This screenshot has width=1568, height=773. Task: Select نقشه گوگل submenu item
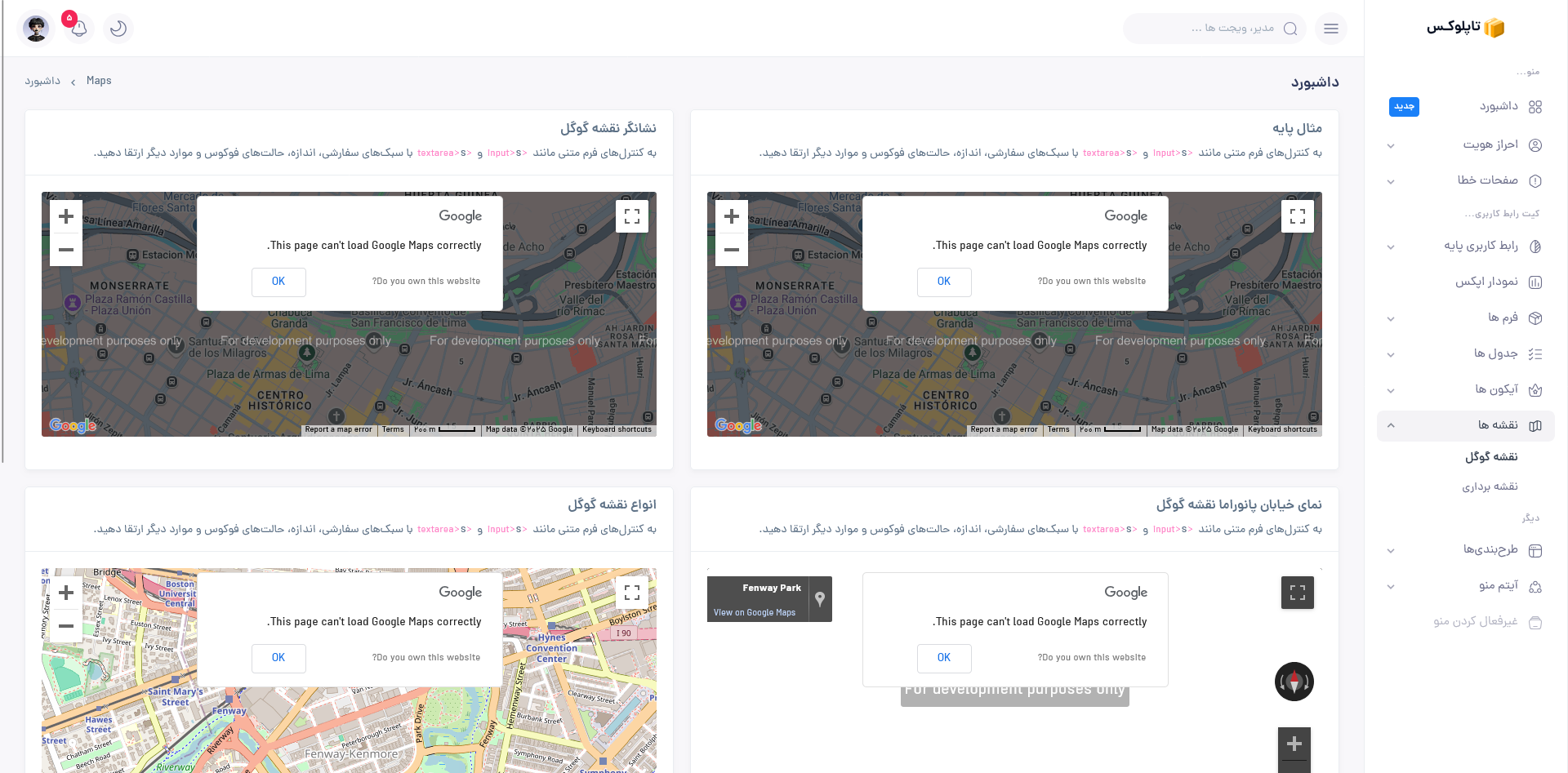click(x=1491, y=456)
